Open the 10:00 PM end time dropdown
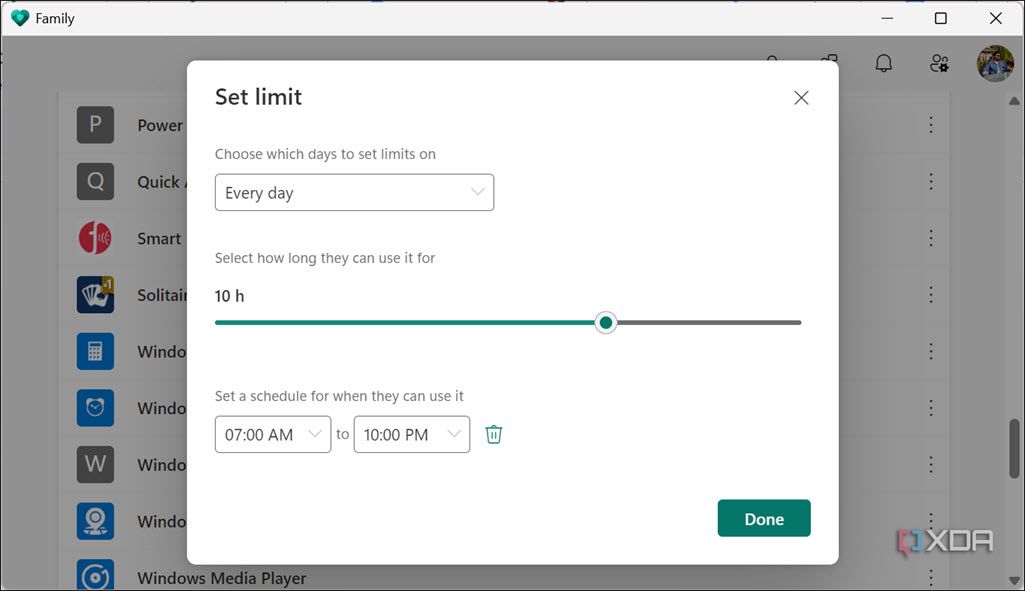Viewport: 1025px width, 591px height. pos(411,433)
